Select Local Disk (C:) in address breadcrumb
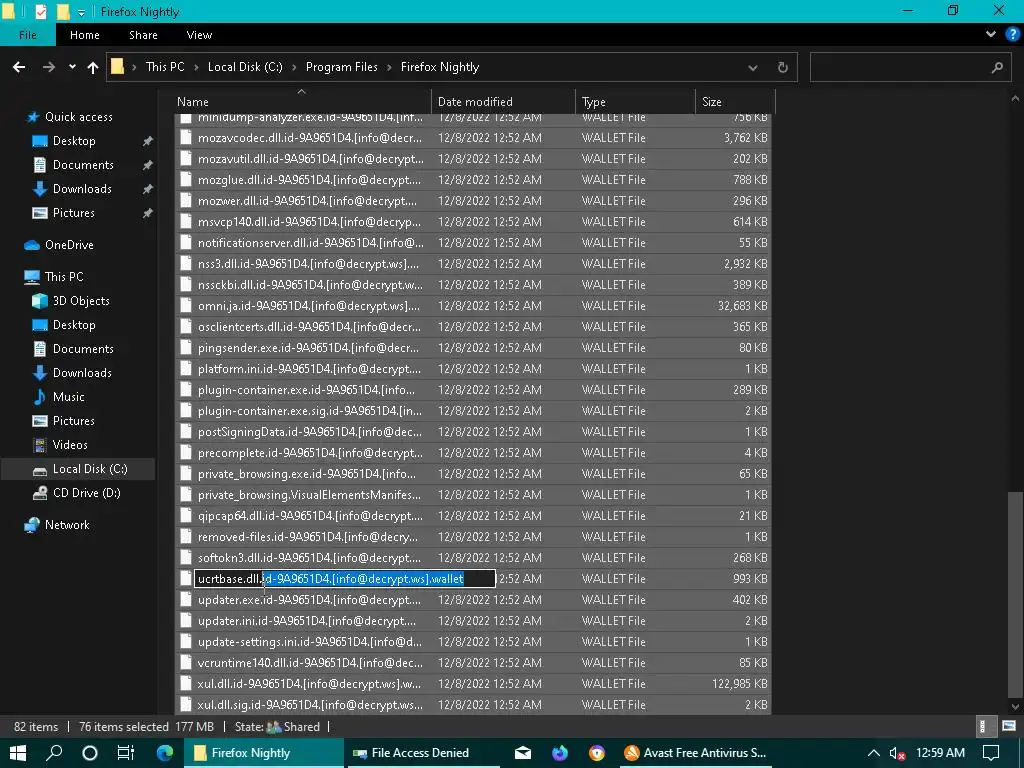Image resolution: width=1024 pixels, height=768 pixels. [x=245, y=67]
